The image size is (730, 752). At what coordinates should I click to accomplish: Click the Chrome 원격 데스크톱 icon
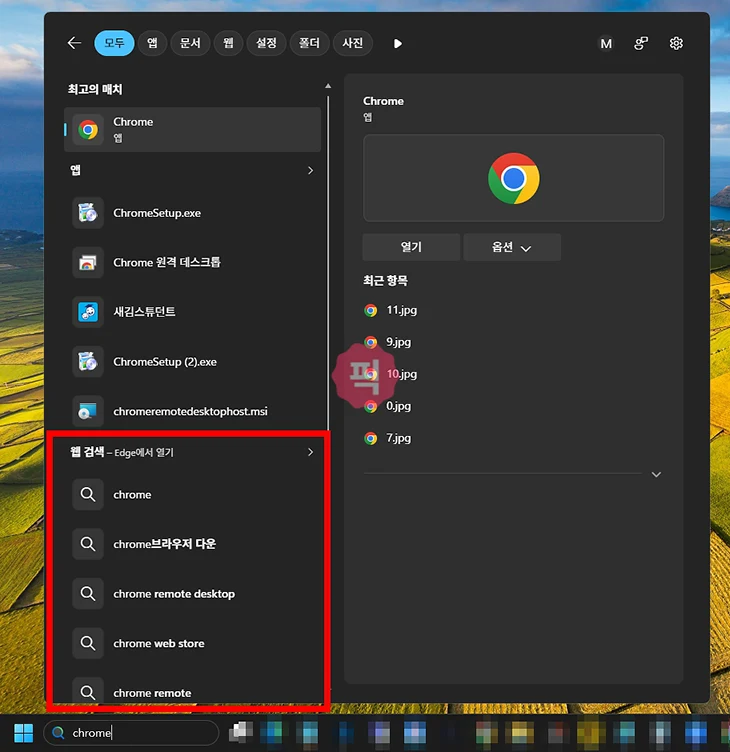point(88,262)
